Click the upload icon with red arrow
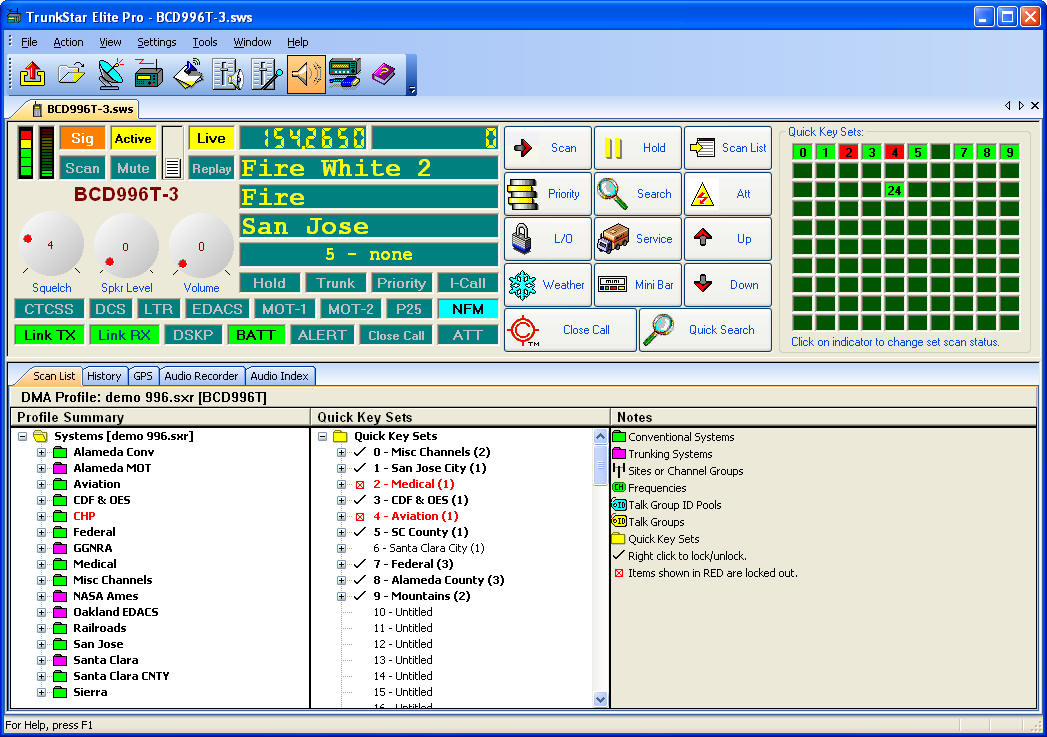The width and height of the screenshot is (1047, 737). point(33,73)
